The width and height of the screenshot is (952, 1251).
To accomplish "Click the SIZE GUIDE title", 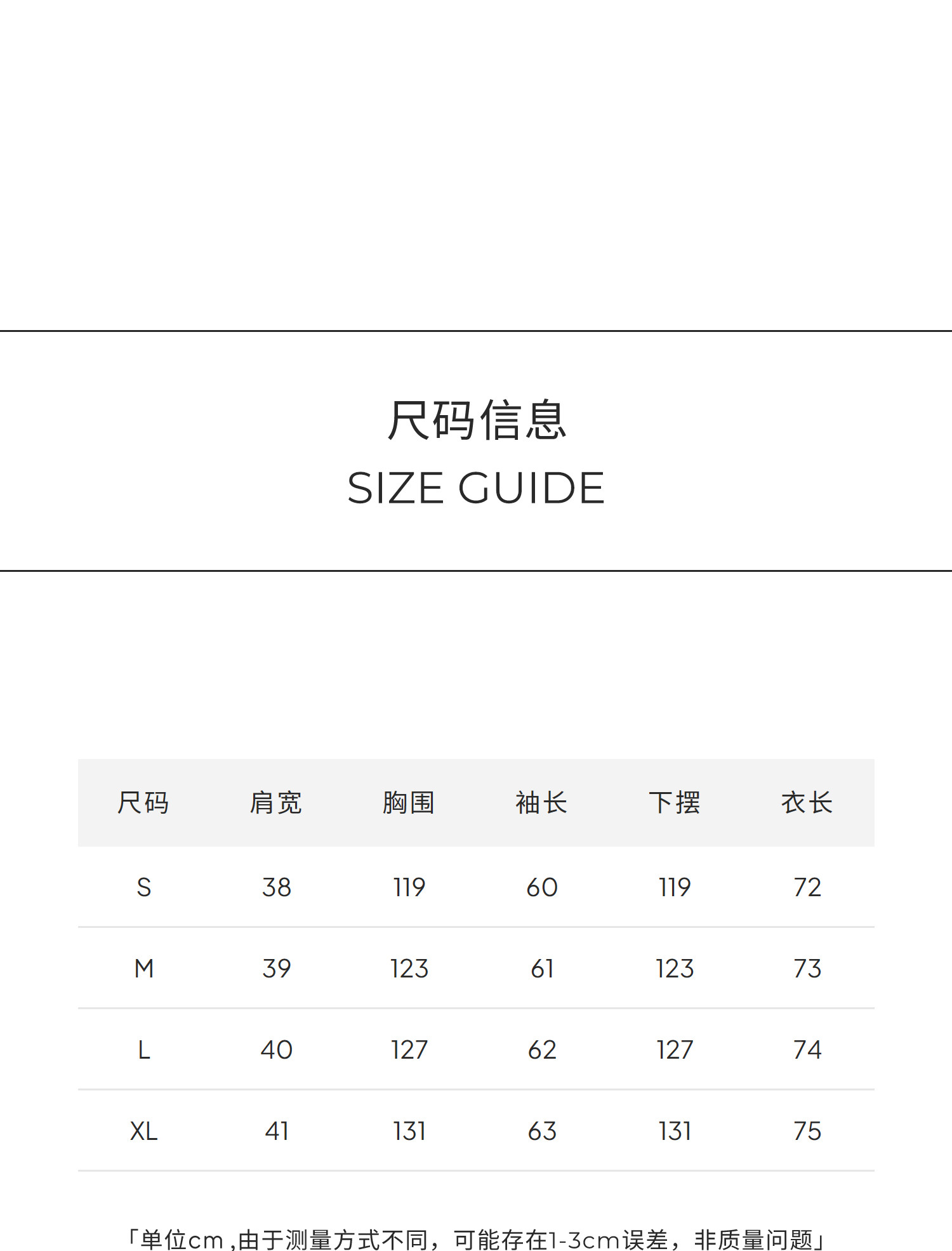I will 476,488.
